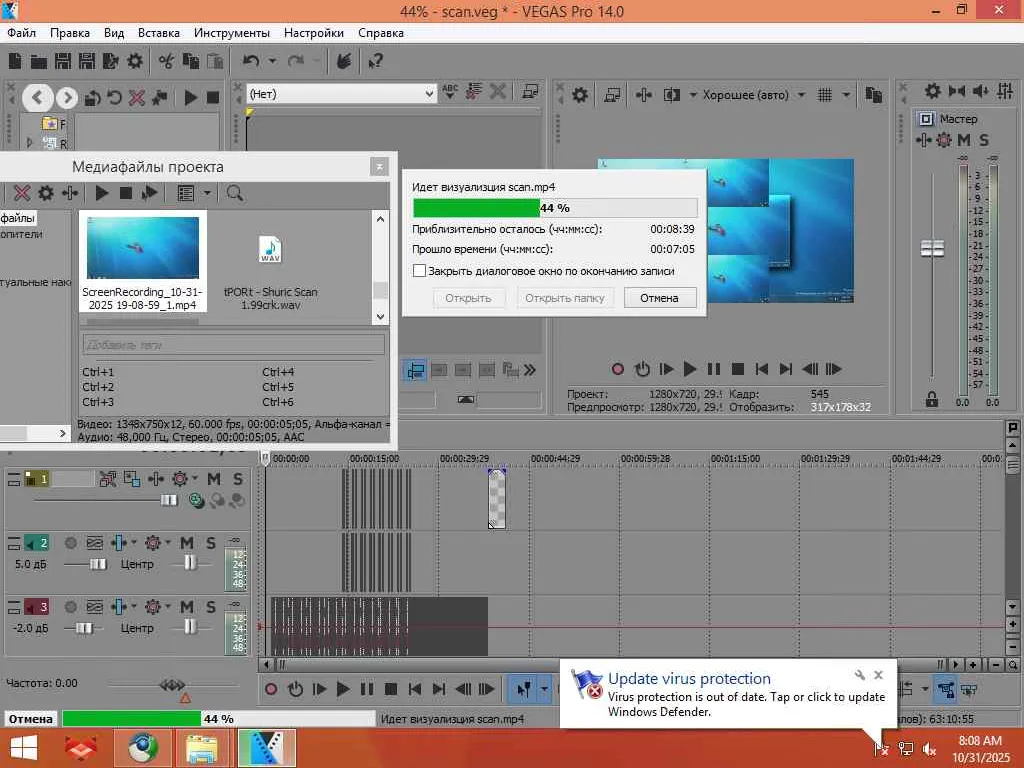Open the Инструменты menu
The width and height of the screenshot is (1024, 768).
(x=232, y=33)
